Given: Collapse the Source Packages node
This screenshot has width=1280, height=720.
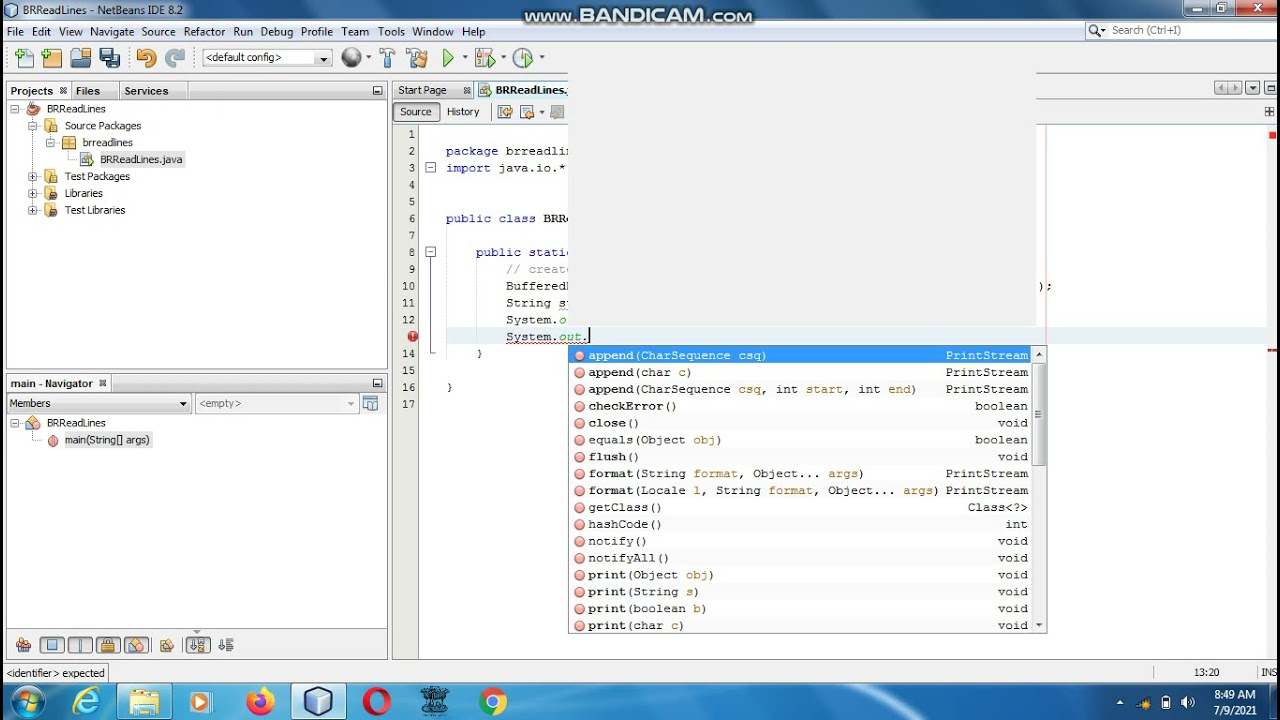Looking at the screenshot, I should point(33,126).
